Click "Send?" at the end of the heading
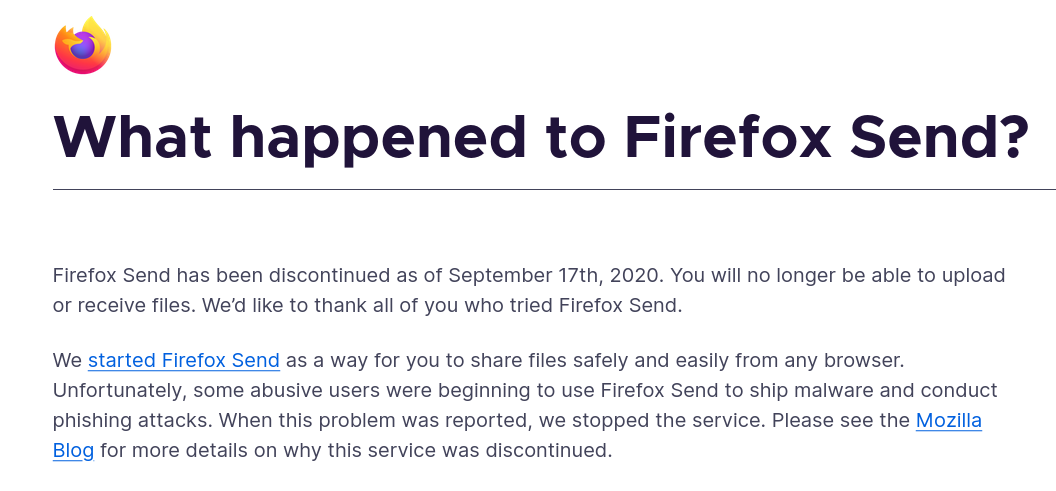 (939, 137)
